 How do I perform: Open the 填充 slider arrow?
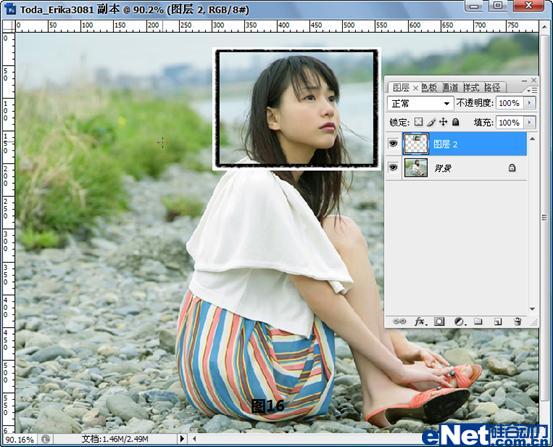point(529,122)
